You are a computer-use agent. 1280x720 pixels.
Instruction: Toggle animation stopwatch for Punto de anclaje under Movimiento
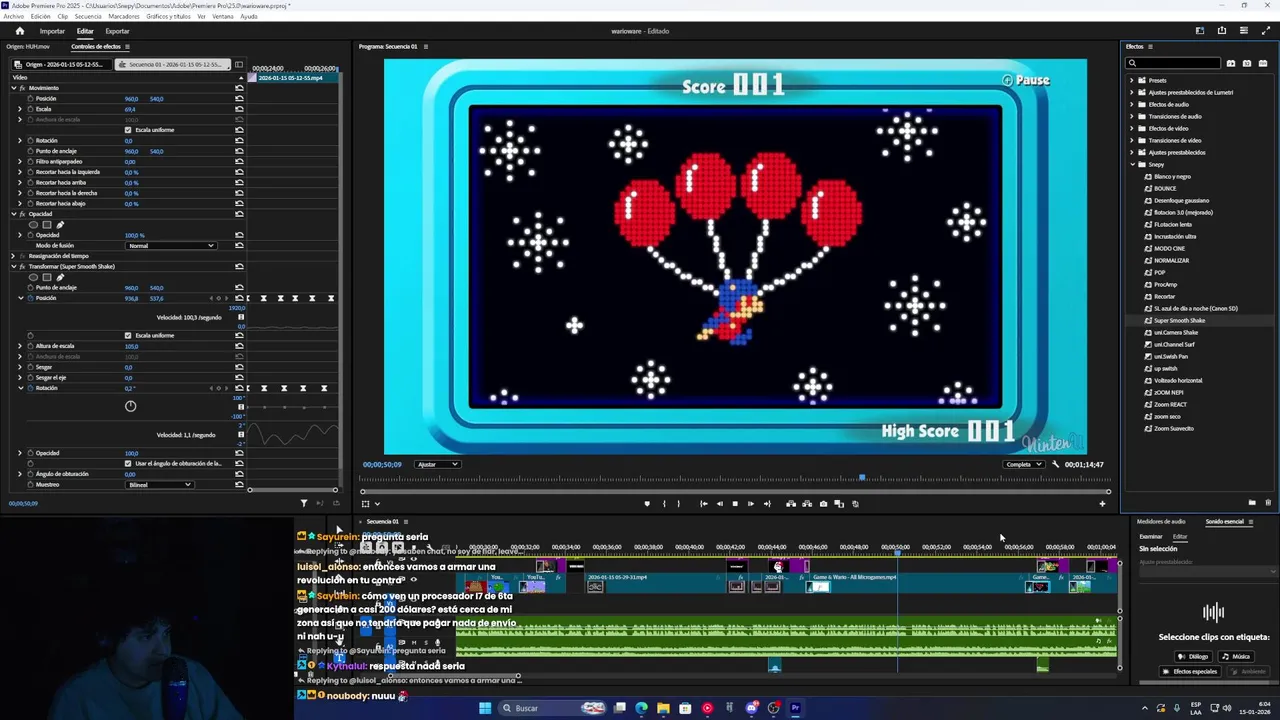(x=30, y=151)
